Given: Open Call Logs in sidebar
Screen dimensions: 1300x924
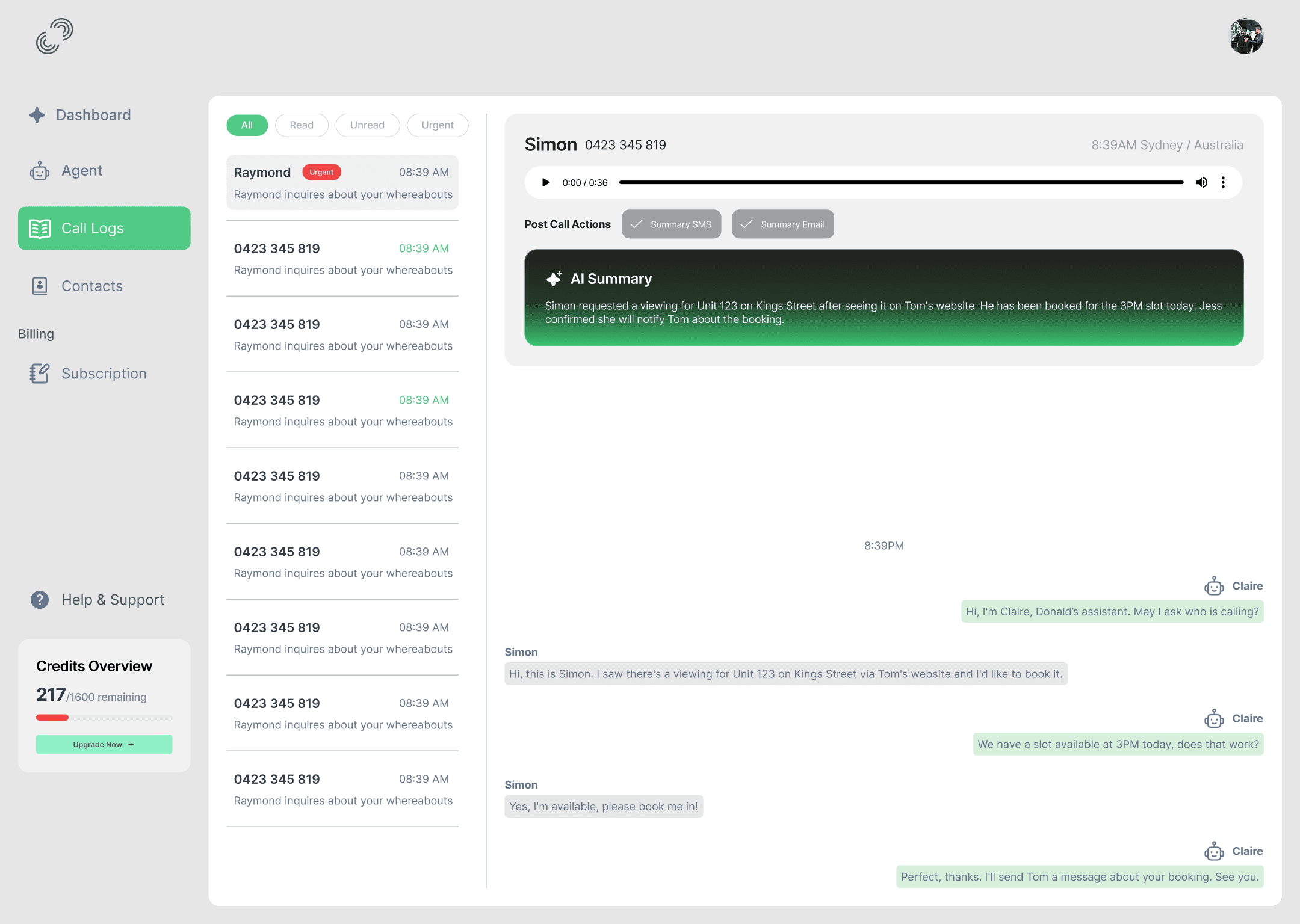Looking at the screenshot, I should coord(104,229).
